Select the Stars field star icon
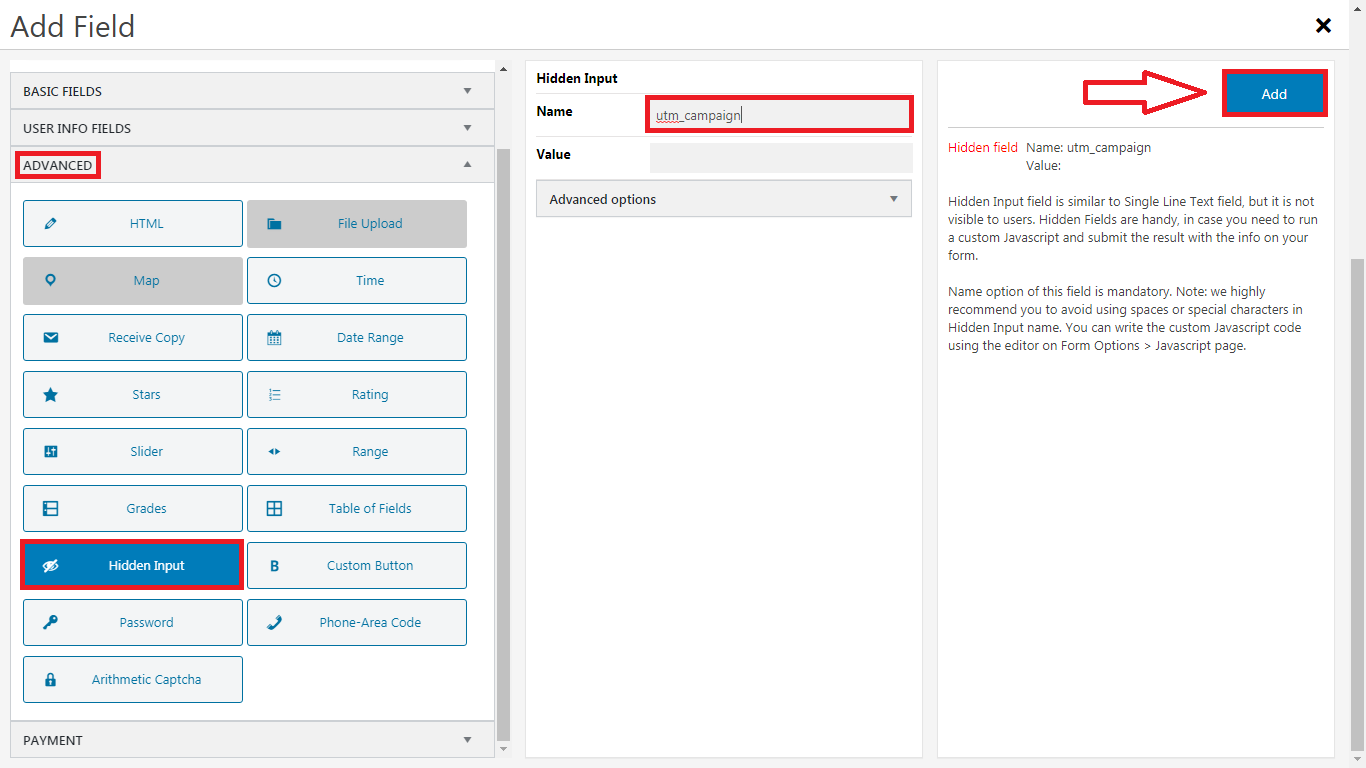Screen dimensions: 1366x768 pos(51,395)
